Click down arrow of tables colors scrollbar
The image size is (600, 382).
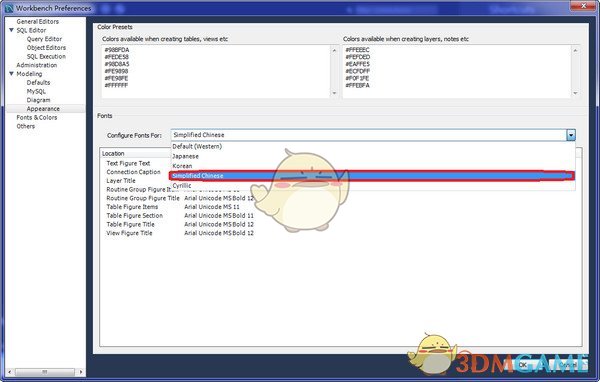point(334,93)
